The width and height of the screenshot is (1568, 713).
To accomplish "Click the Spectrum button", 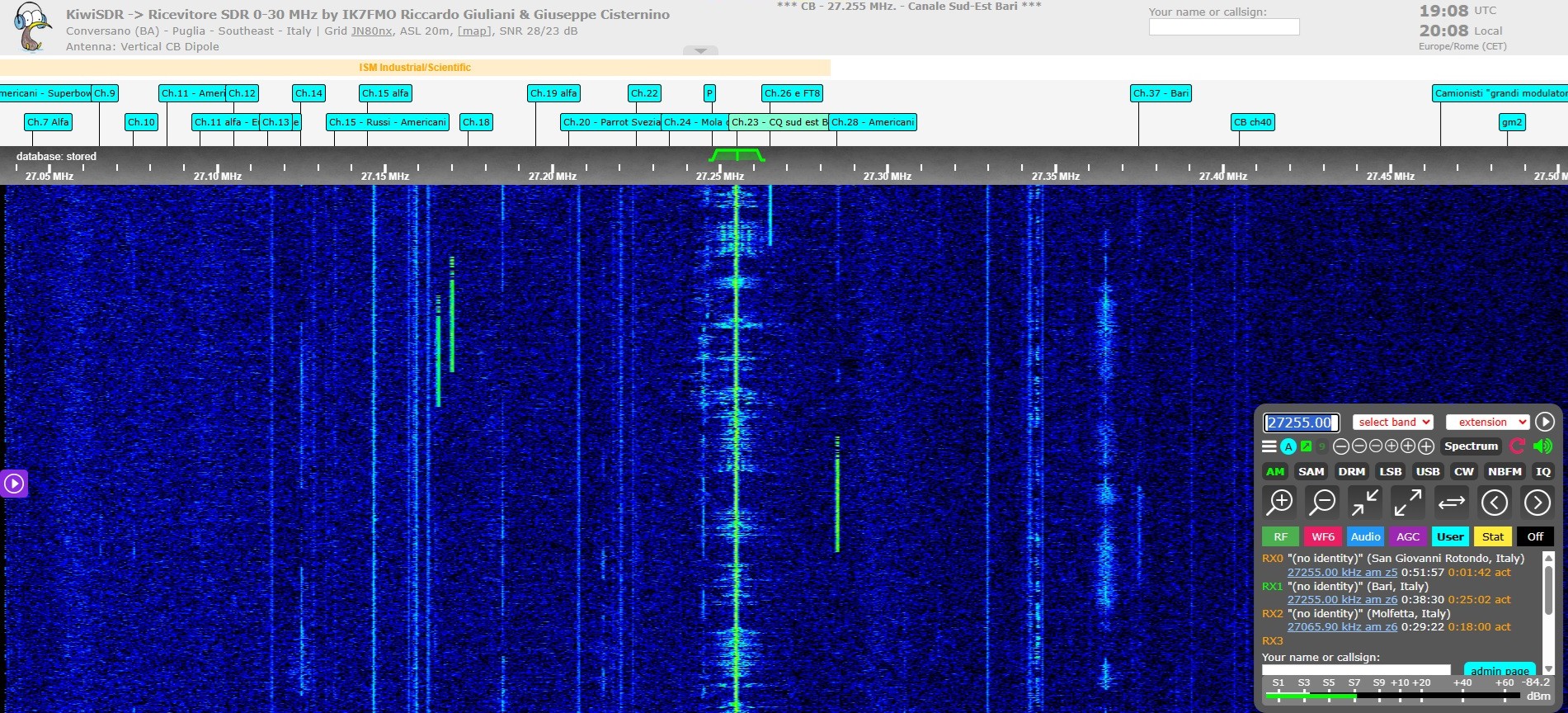I will coord(1471,446).
